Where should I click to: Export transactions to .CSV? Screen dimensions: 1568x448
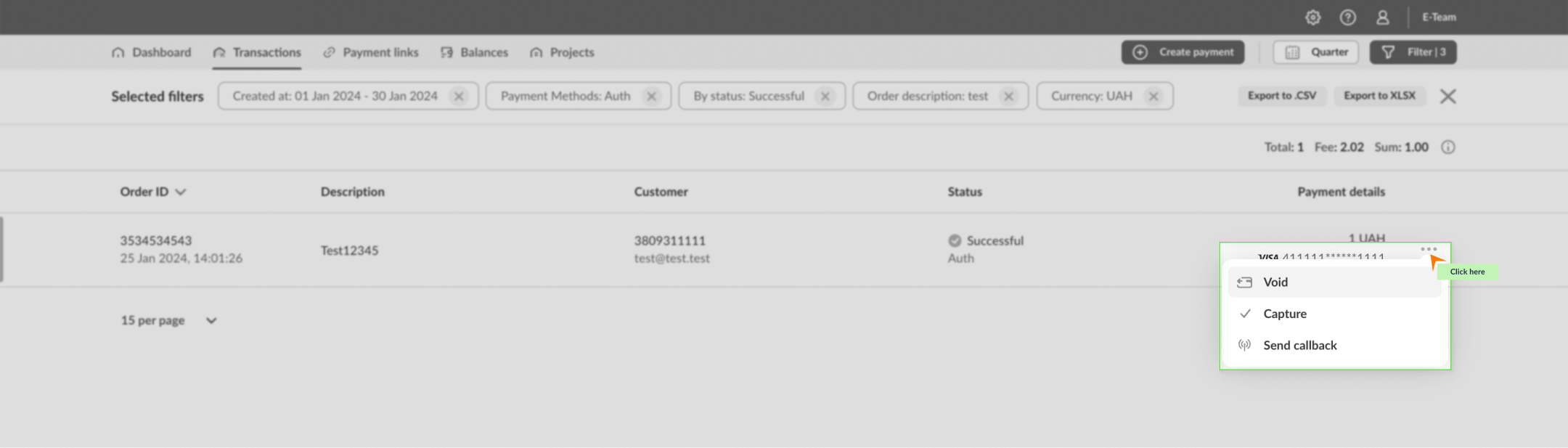tap(1281, 96)
